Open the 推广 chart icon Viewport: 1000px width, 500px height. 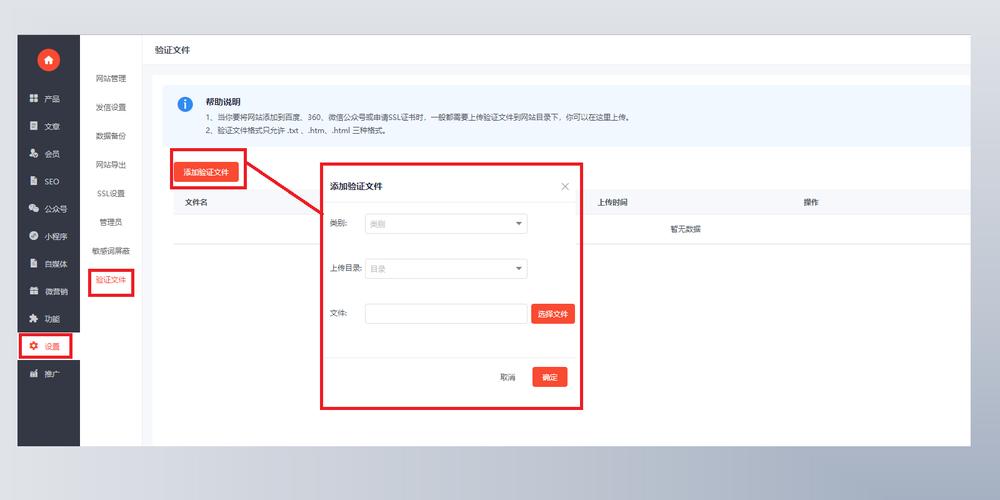(34, 373)
